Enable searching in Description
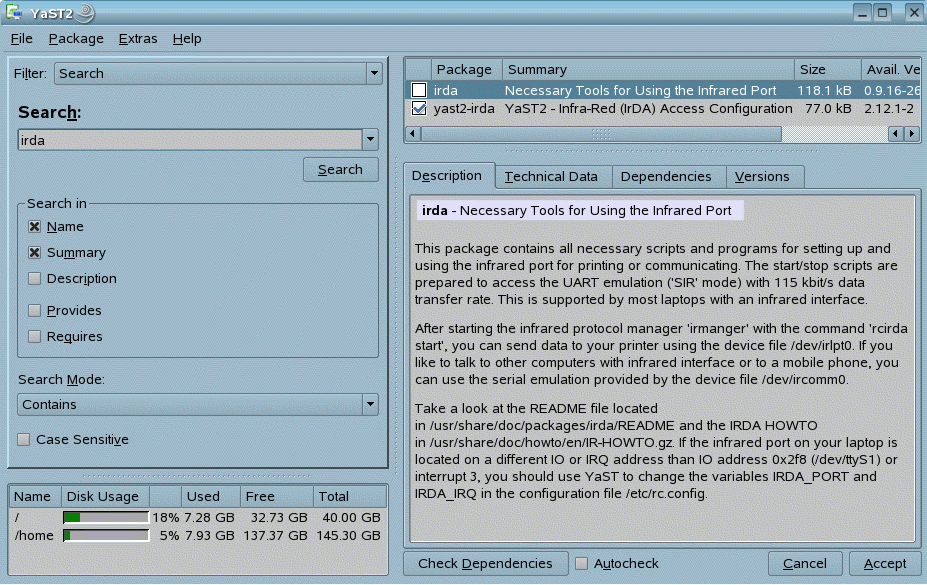The image size is (927, 585). point(34,278)
